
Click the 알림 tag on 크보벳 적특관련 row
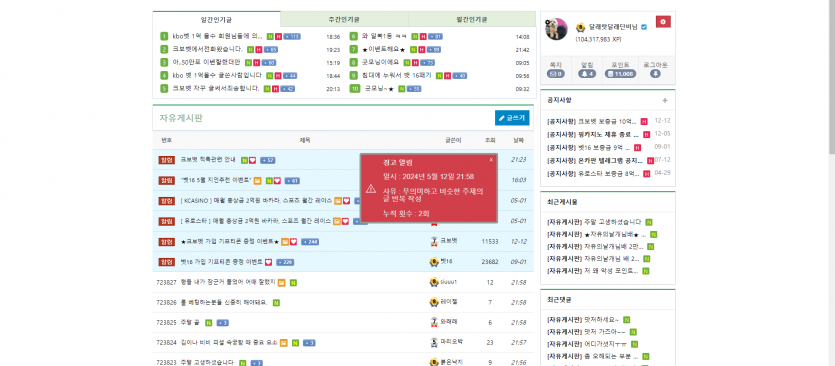pos(166,160)
